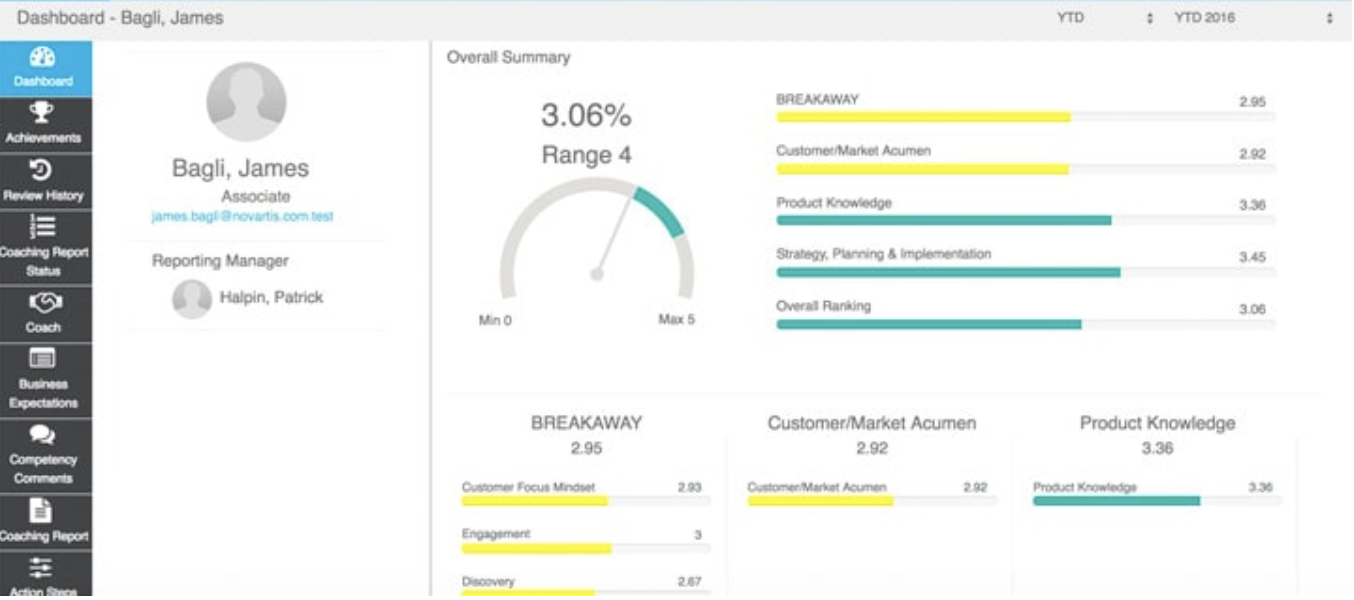
Task: Click James Bagli profile avatar
Action: point(246,102)
